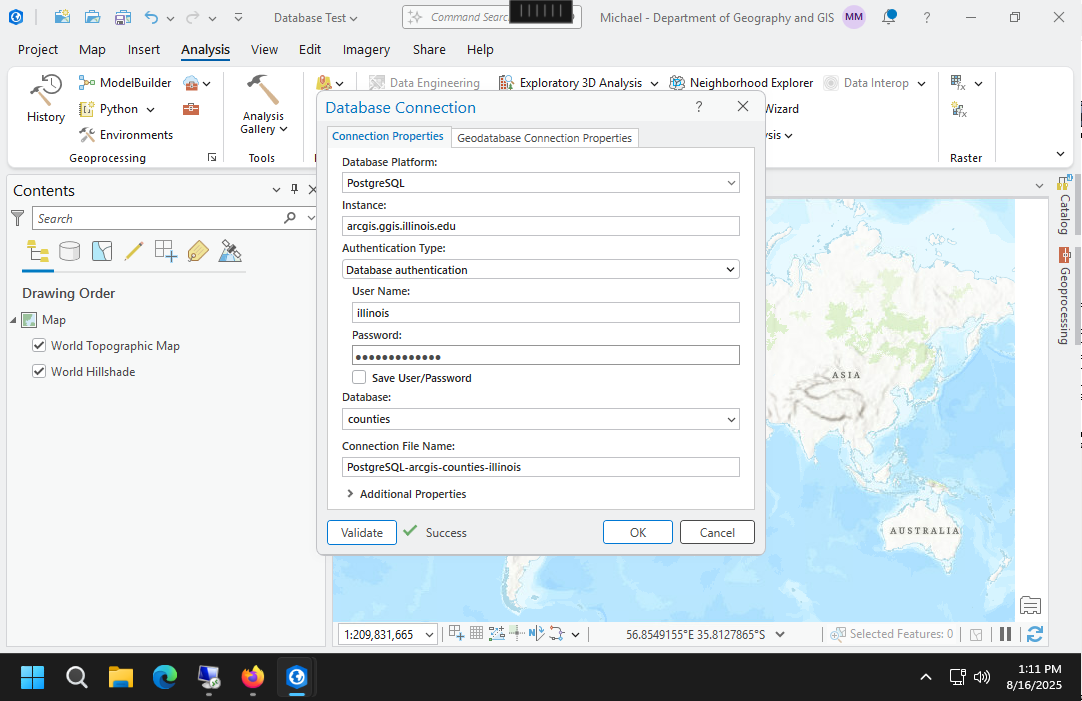
Task: Open the Imagery ribbon tab
Action: [366, 49]
